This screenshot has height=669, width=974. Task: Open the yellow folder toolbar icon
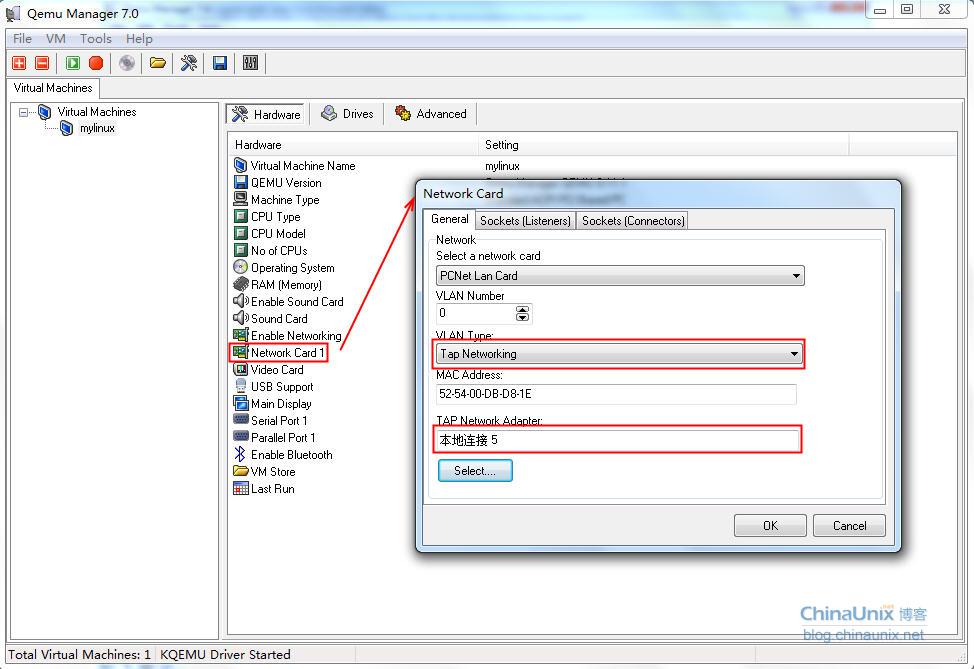pos(158,63)
